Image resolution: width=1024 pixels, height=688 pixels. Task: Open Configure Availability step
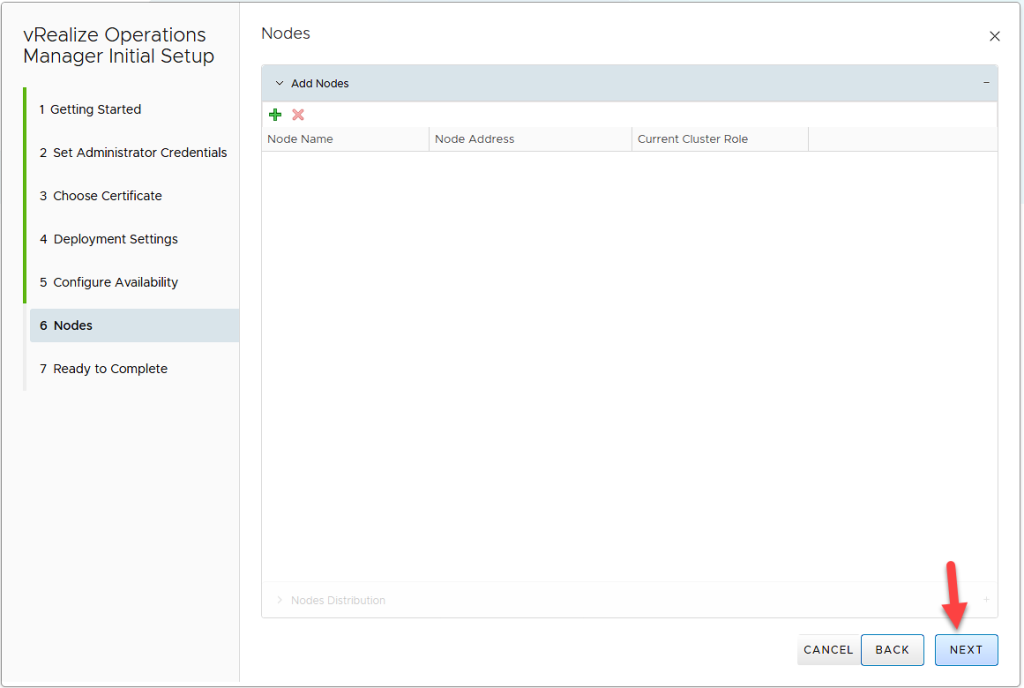(115, 282)
